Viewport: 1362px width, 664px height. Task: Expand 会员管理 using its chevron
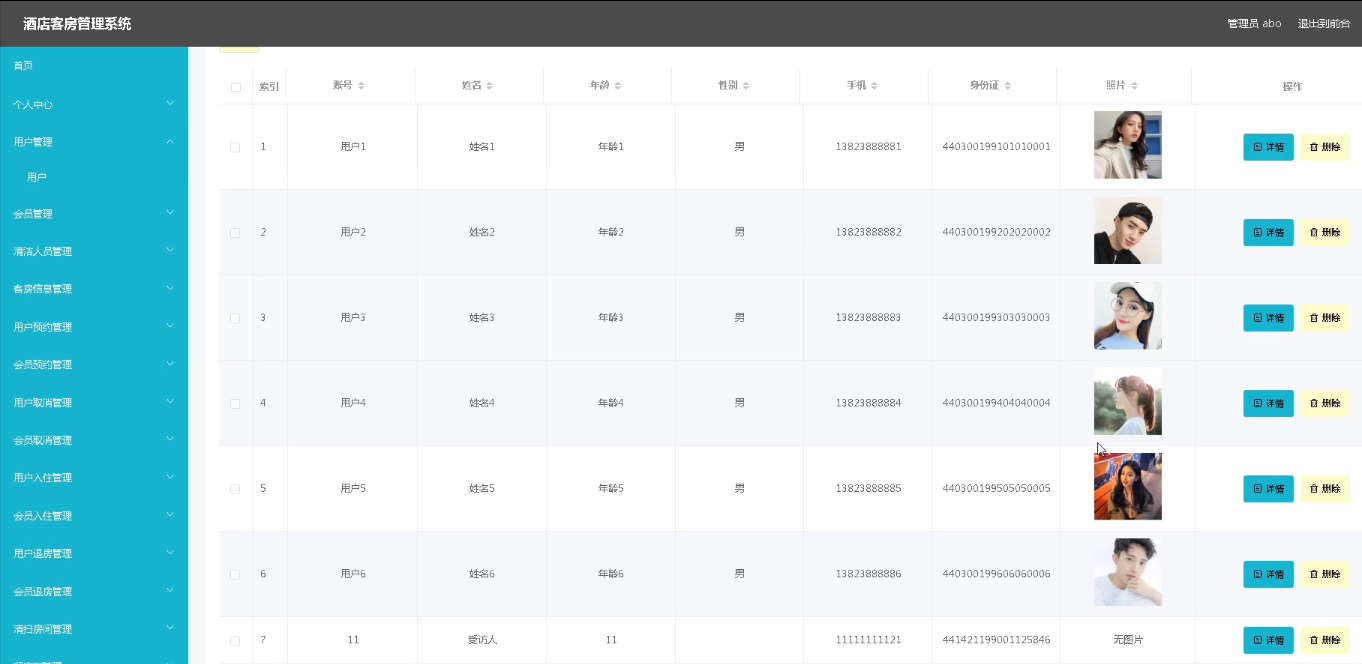[170, 212]
